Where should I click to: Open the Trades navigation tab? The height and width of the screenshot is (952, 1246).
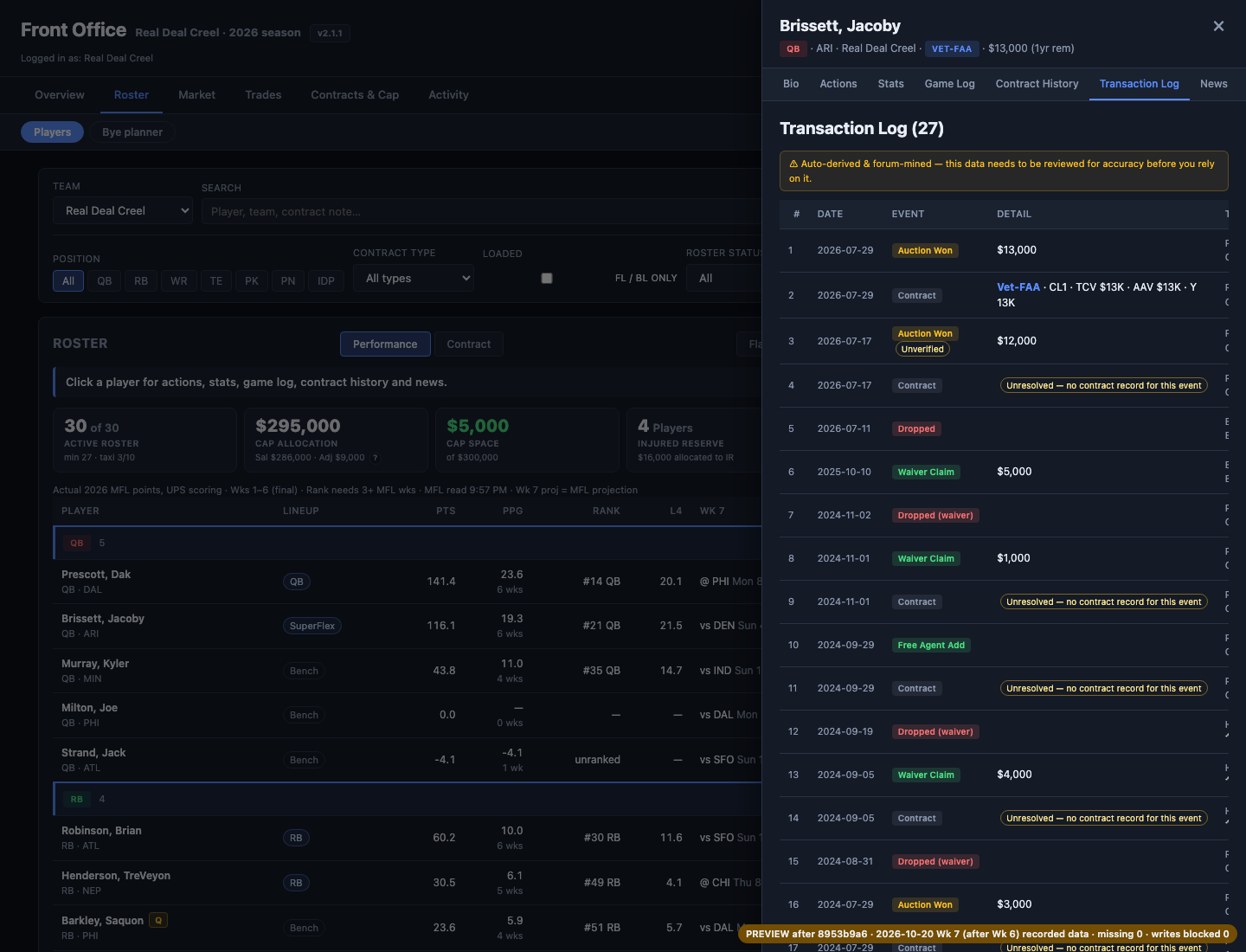[x=263, y=95]
